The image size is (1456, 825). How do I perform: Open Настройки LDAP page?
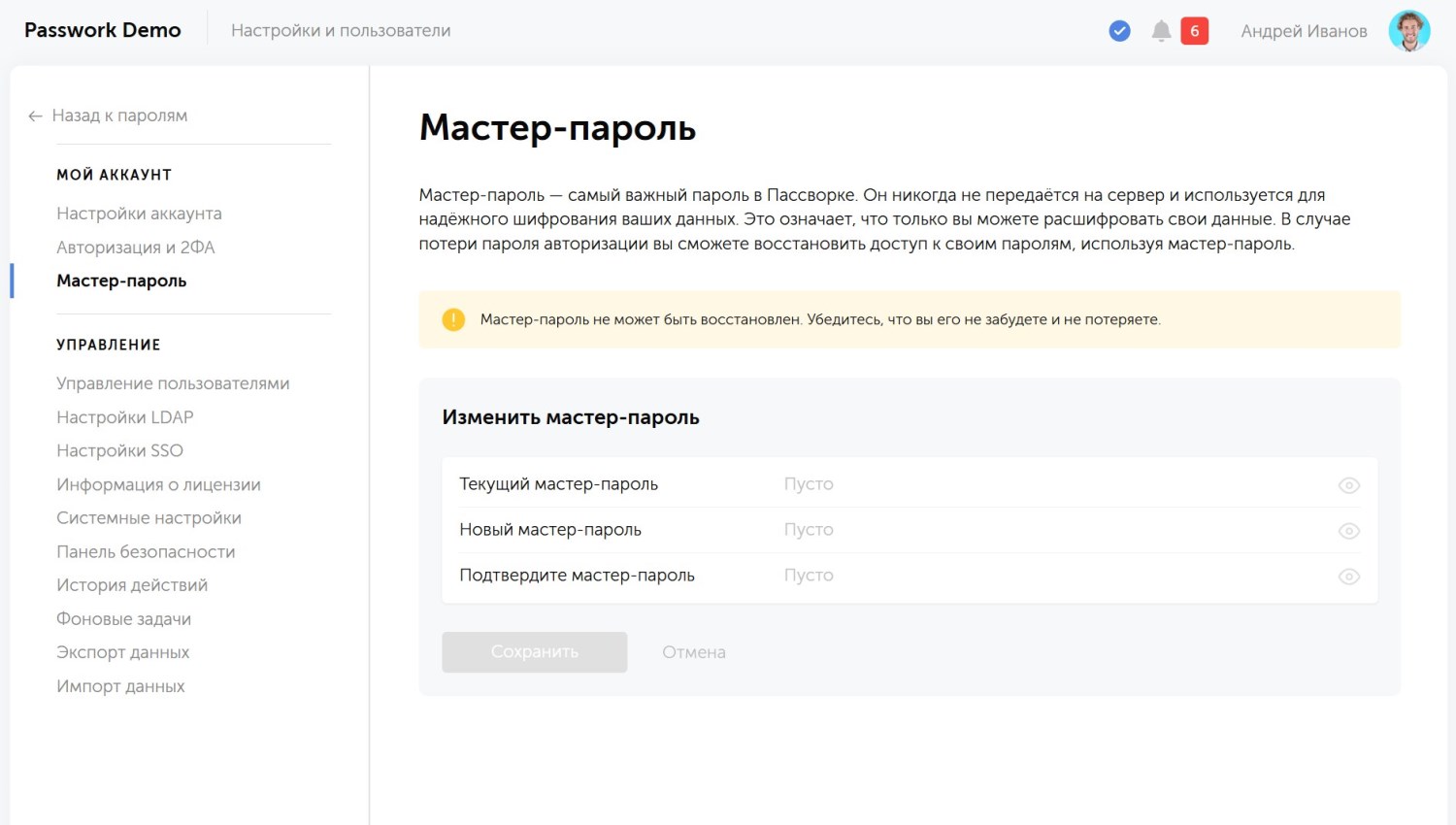pyautogui.click(x=124, y=417)
